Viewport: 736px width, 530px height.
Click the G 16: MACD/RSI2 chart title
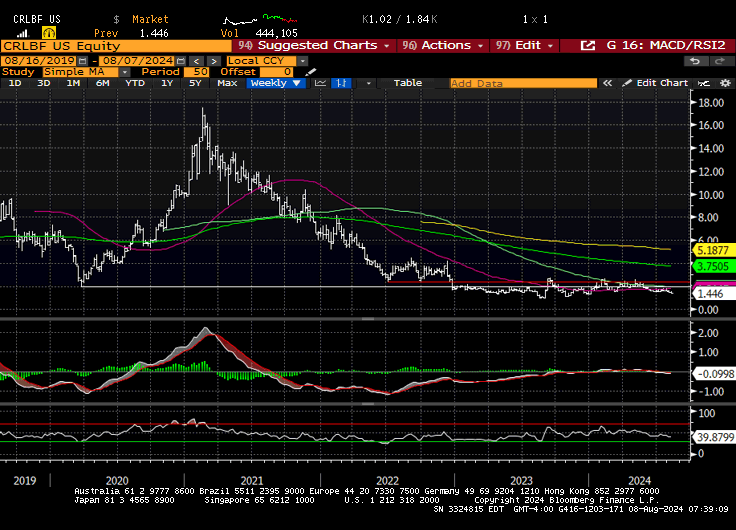coord(666,46)
